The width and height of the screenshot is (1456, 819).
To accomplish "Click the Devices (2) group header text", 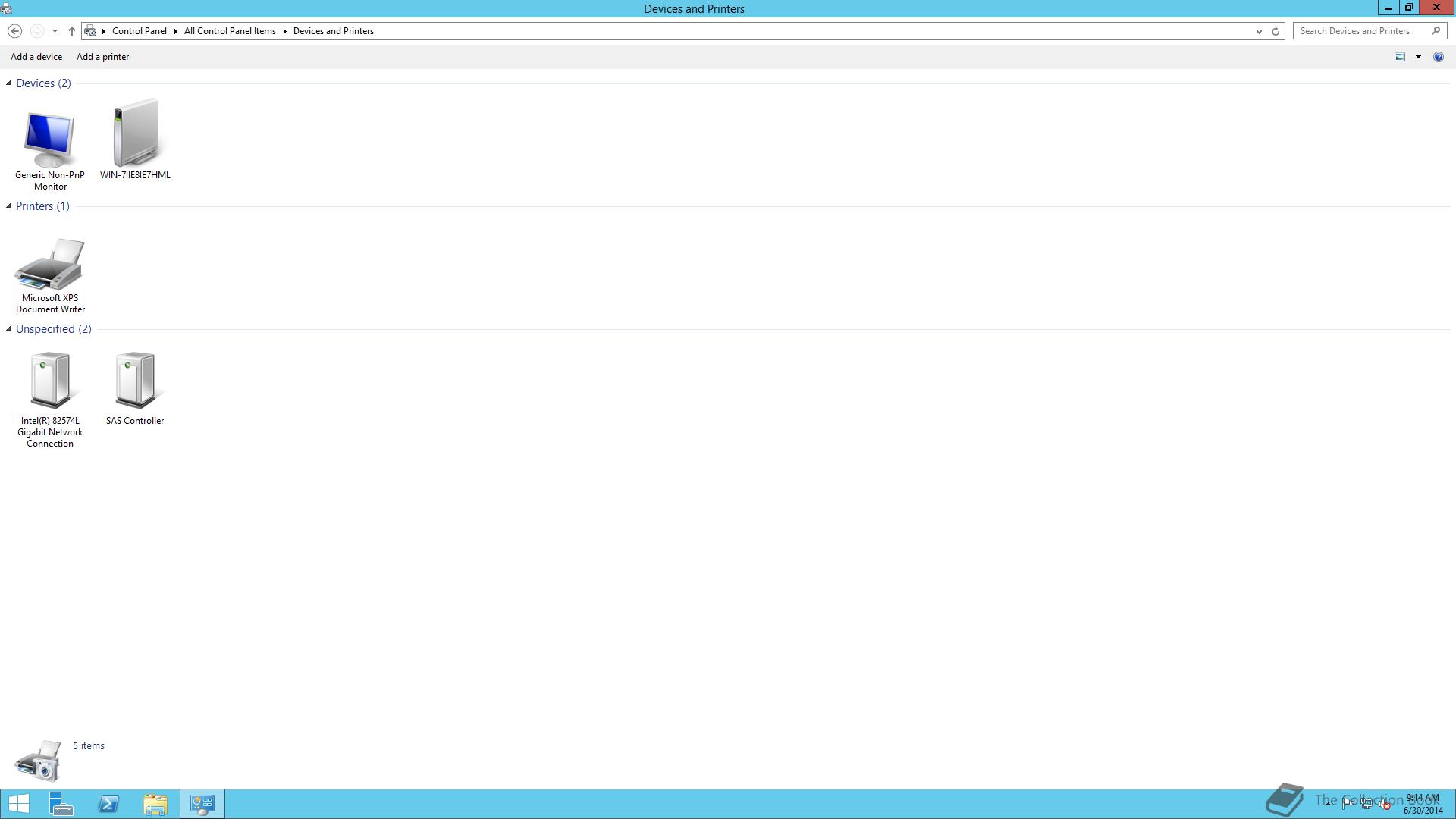I will click(43, 83).
